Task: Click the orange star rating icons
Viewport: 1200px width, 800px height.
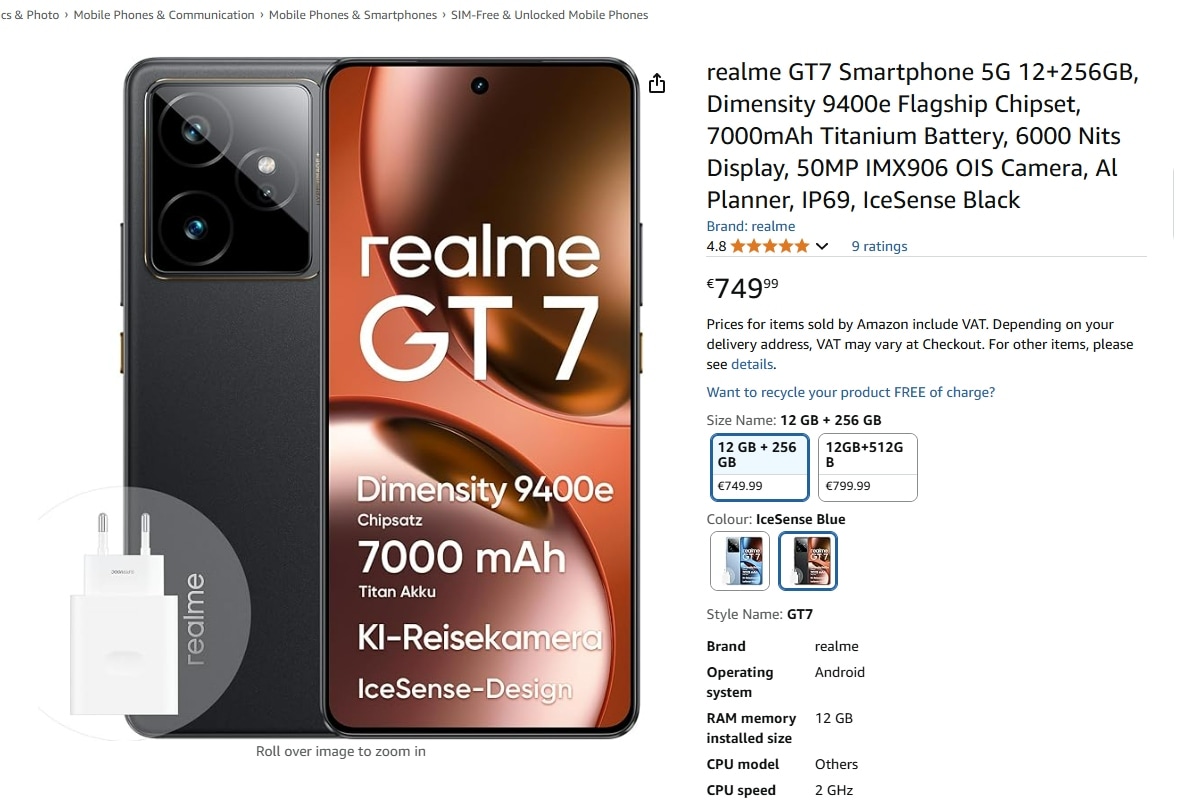Action: pyautogui.click(x=770, y=246)
